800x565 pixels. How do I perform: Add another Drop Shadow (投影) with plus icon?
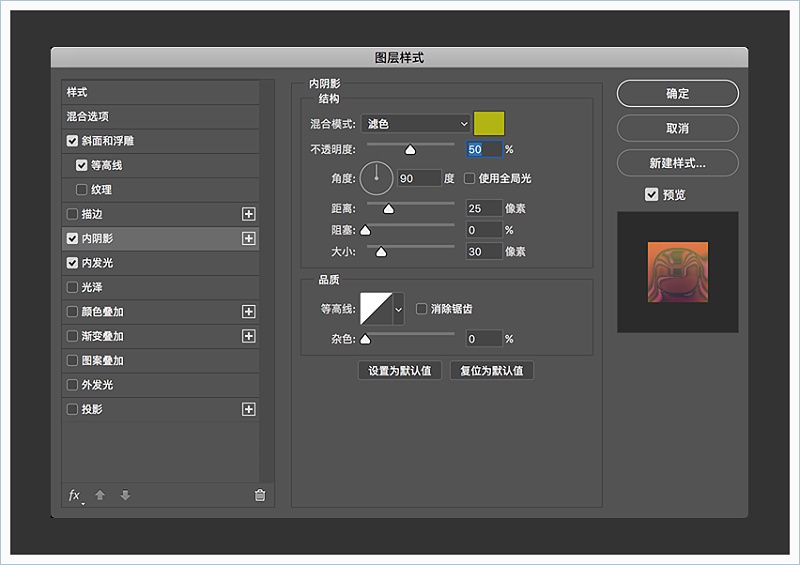(249, 409)
